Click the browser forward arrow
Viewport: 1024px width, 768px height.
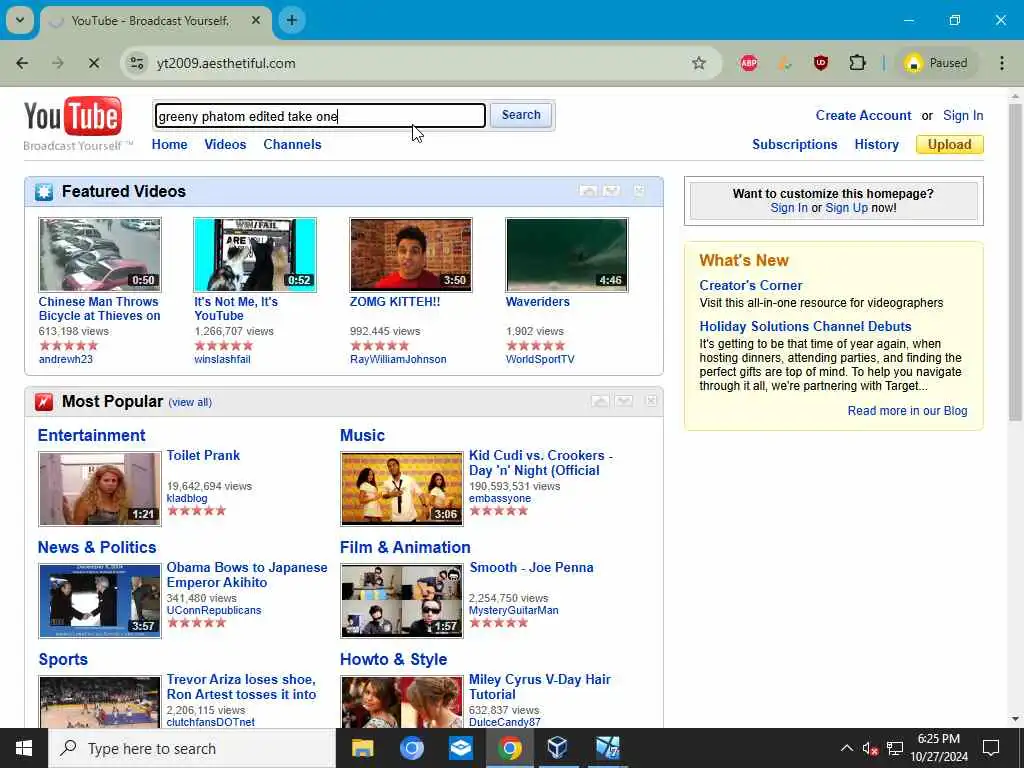[58, 63]
